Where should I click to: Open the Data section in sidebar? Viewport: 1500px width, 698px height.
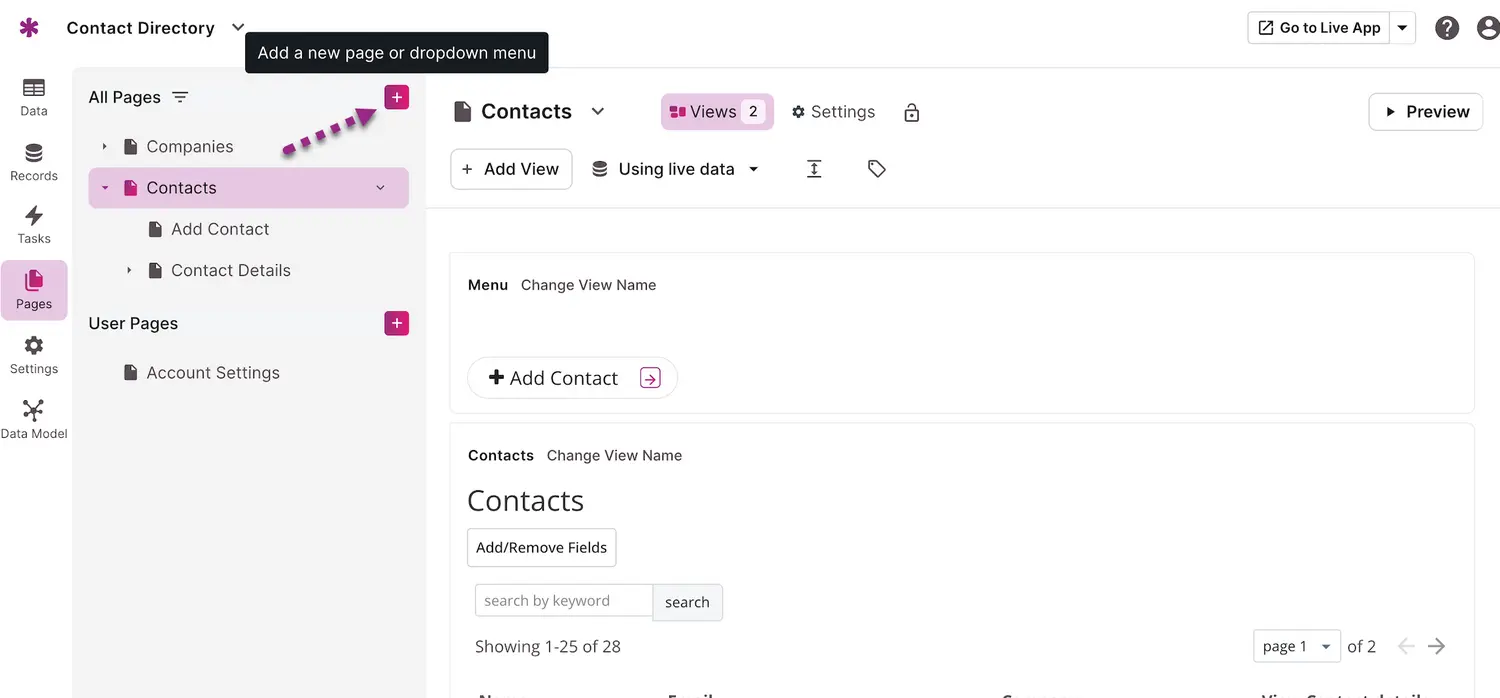tap(34, 97)
